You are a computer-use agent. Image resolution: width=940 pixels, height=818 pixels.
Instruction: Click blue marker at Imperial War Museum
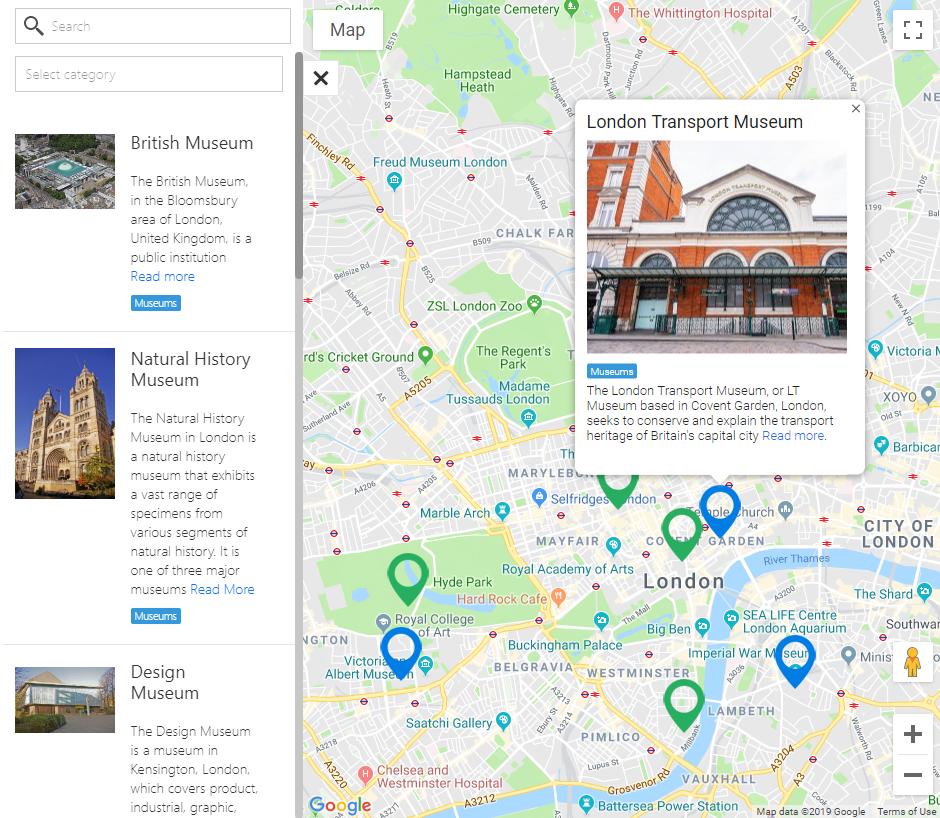(795, 660)
